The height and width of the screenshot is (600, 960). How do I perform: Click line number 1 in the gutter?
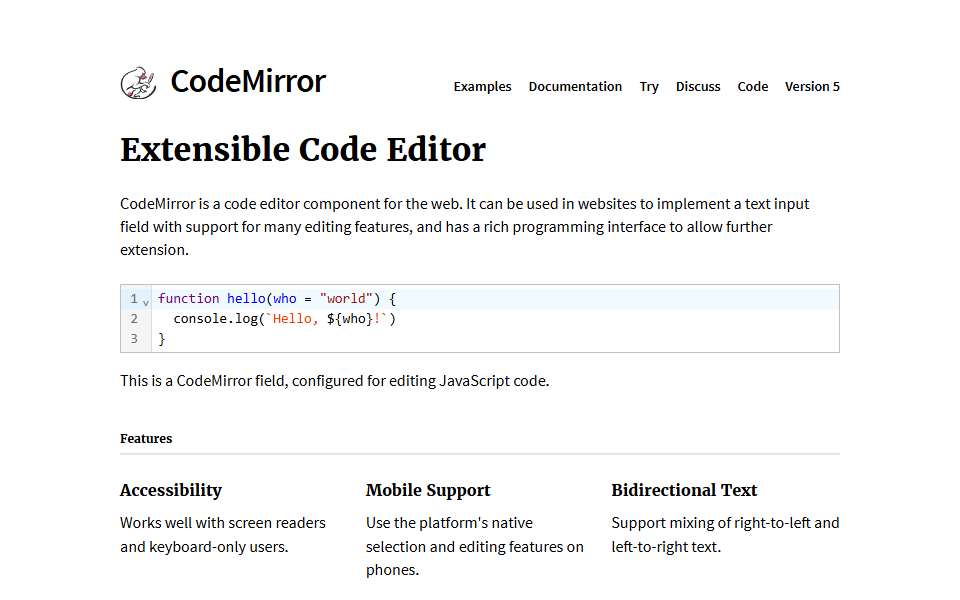point(134,299)
